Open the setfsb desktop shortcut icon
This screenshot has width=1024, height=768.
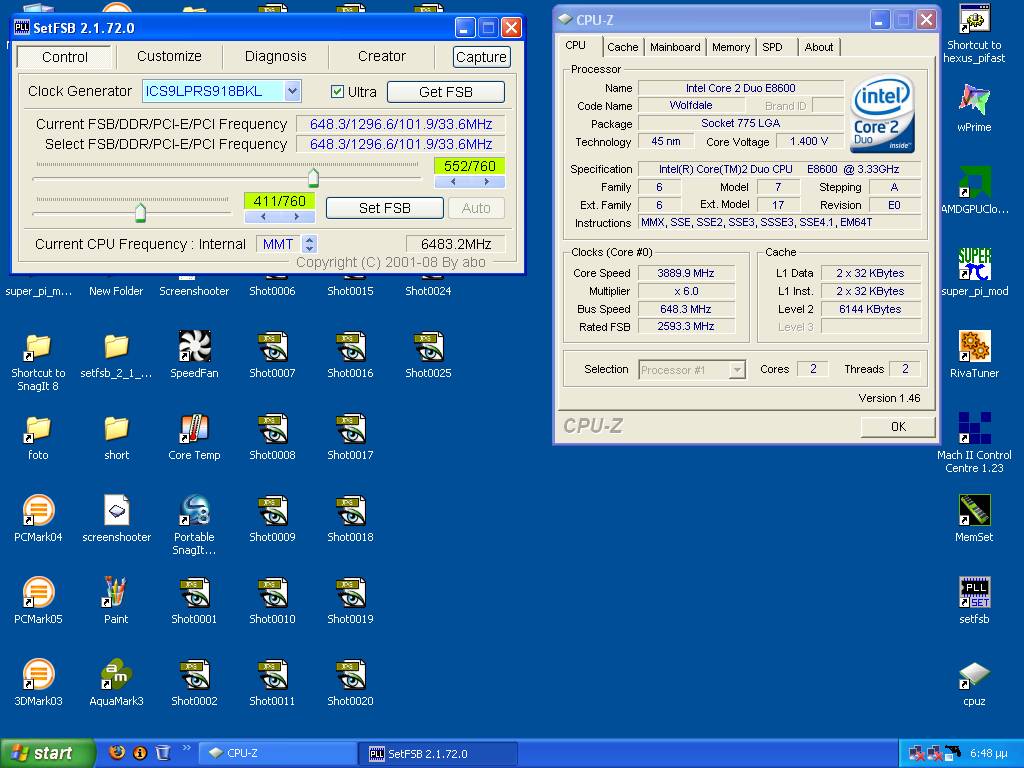974,592
